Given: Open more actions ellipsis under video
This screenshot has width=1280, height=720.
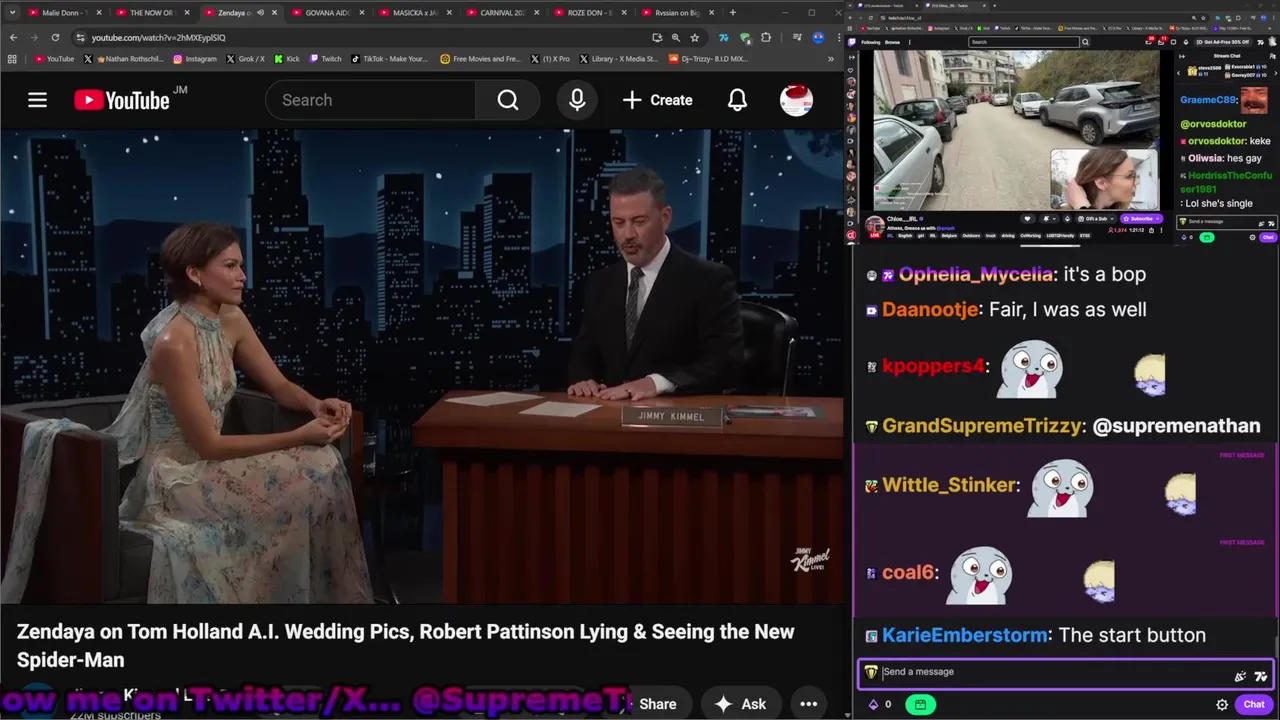Looking at the screenshot, I should click(x=809, y=704).
